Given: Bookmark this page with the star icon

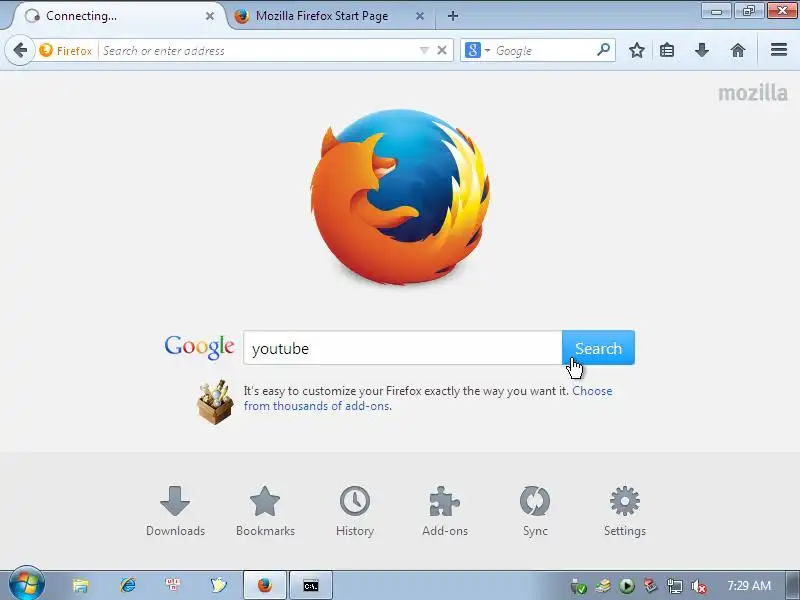Looking at the screenshot, I should tap(636, 50).
